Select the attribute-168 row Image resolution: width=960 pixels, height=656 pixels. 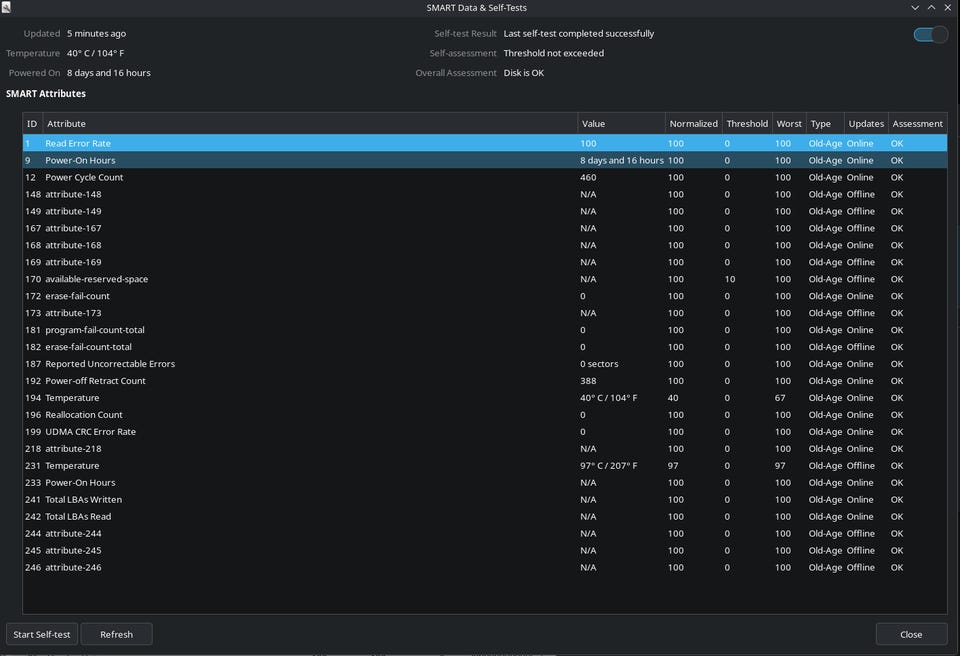tap(485, 245)
